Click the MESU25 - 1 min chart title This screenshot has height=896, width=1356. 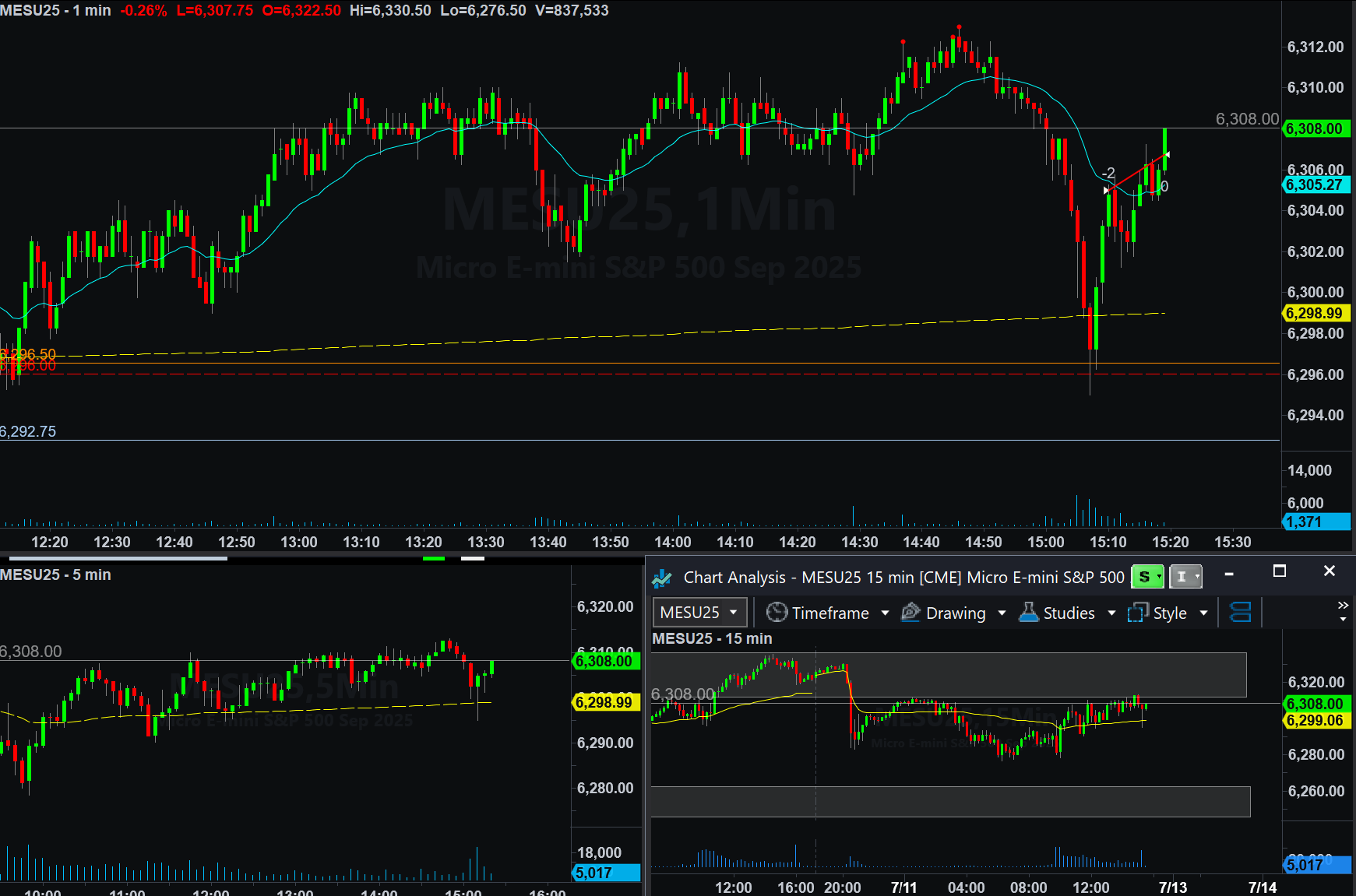[x=55, y=10]
